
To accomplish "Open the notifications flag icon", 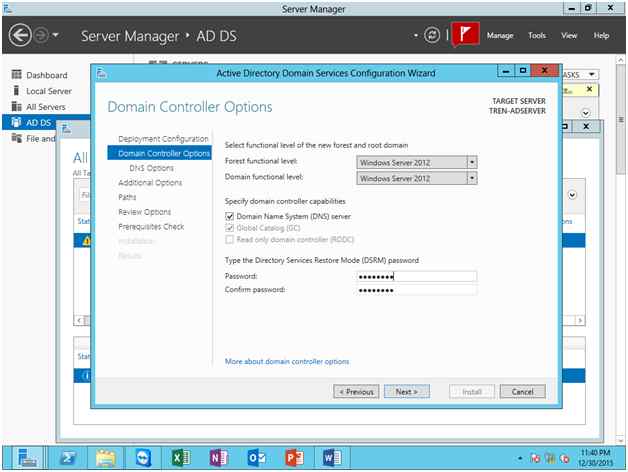I will click(465, 34).
